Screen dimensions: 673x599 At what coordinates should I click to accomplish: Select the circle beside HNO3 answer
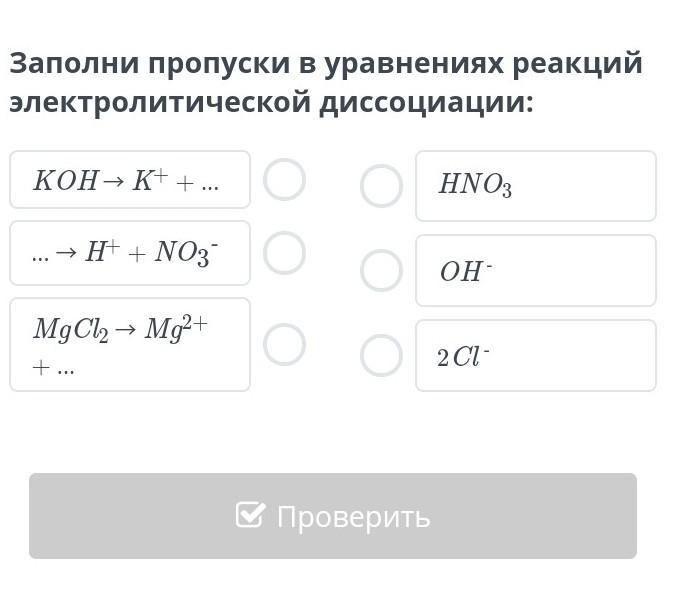[381, 186]
